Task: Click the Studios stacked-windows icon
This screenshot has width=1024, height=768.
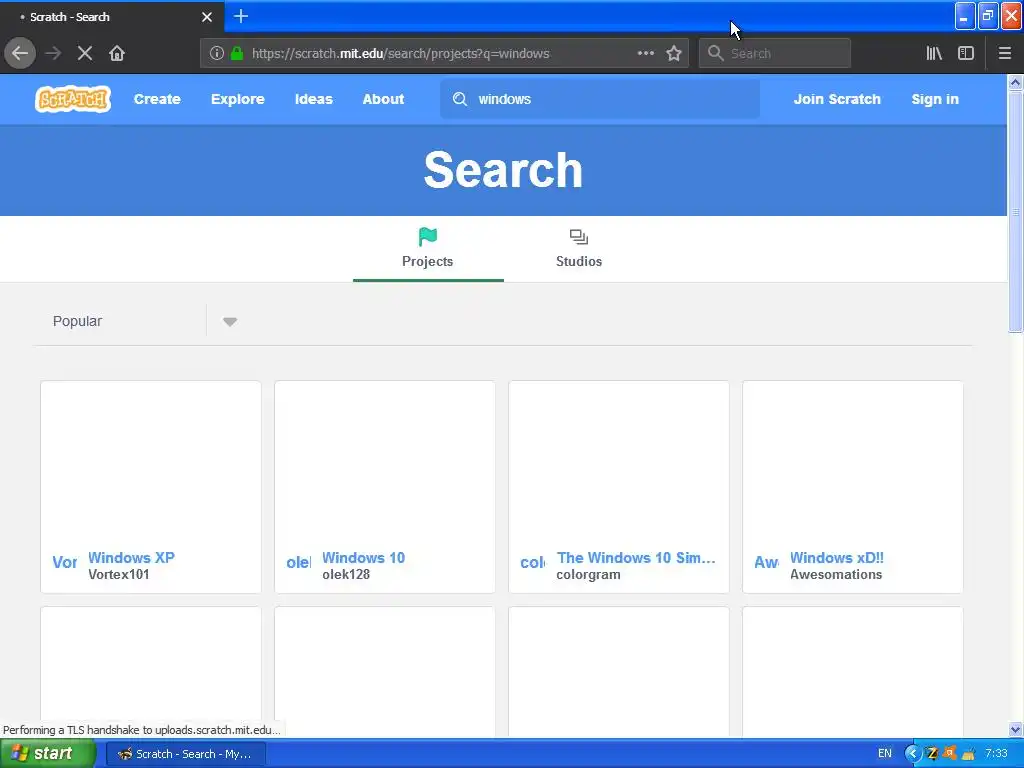Action: [579, 236]
